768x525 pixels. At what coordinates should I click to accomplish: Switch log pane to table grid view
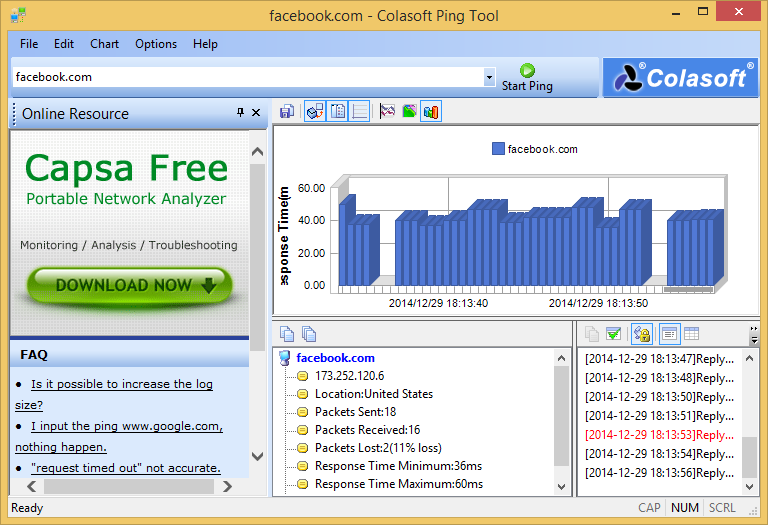coord(692,334)
